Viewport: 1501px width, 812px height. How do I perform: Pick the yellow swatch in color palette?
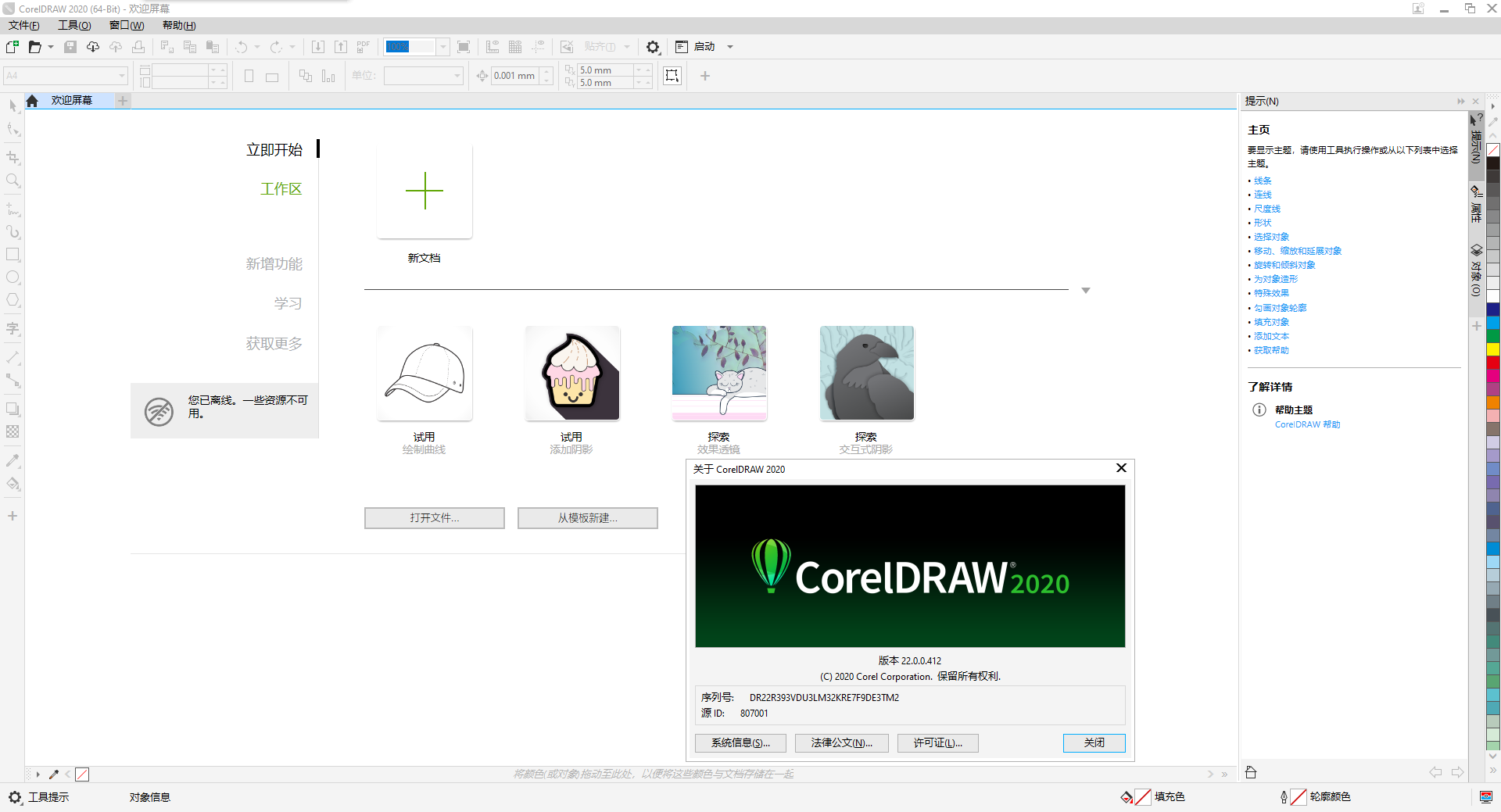[1492, 349]
